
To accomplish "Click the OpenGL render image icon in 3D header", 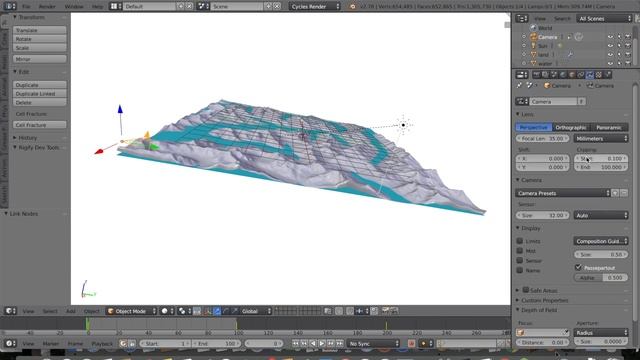I will coord(385,311).
